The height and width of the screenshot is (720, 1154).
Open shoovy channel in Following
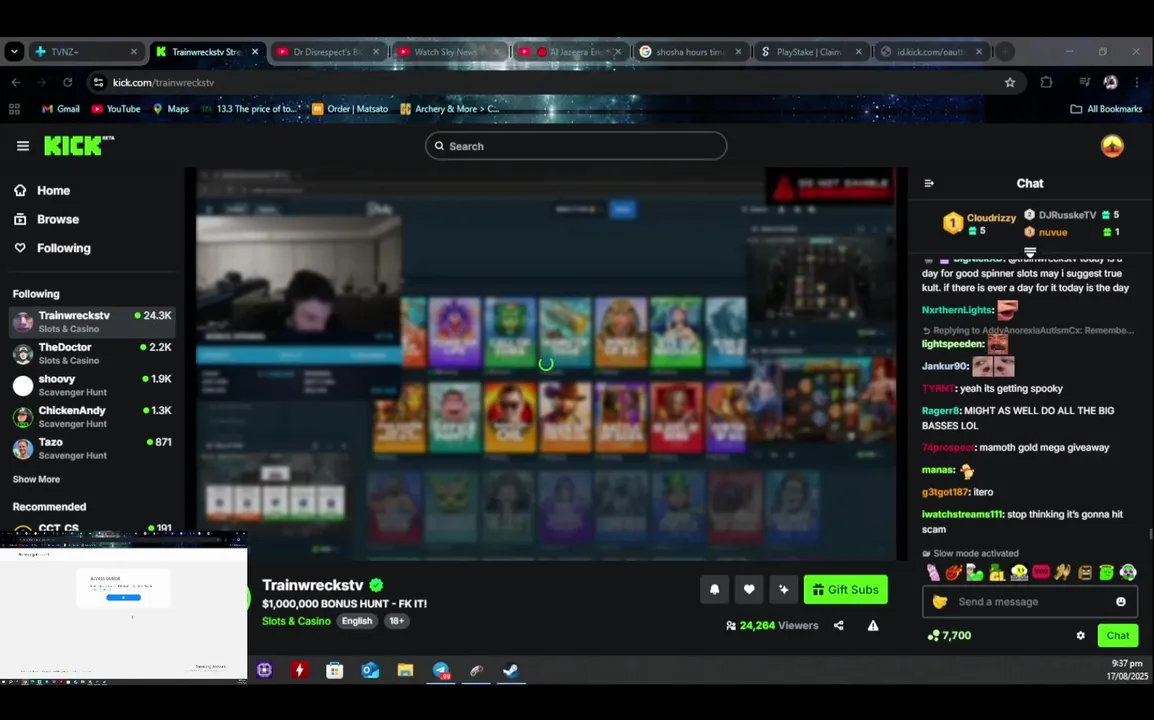[x=92, y=385]
